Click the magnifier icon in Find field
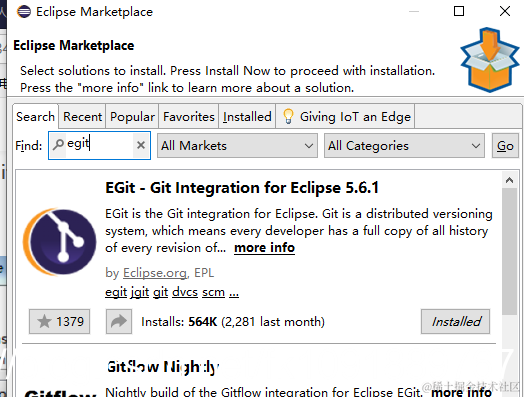524x397 pixels. [58, 144]
